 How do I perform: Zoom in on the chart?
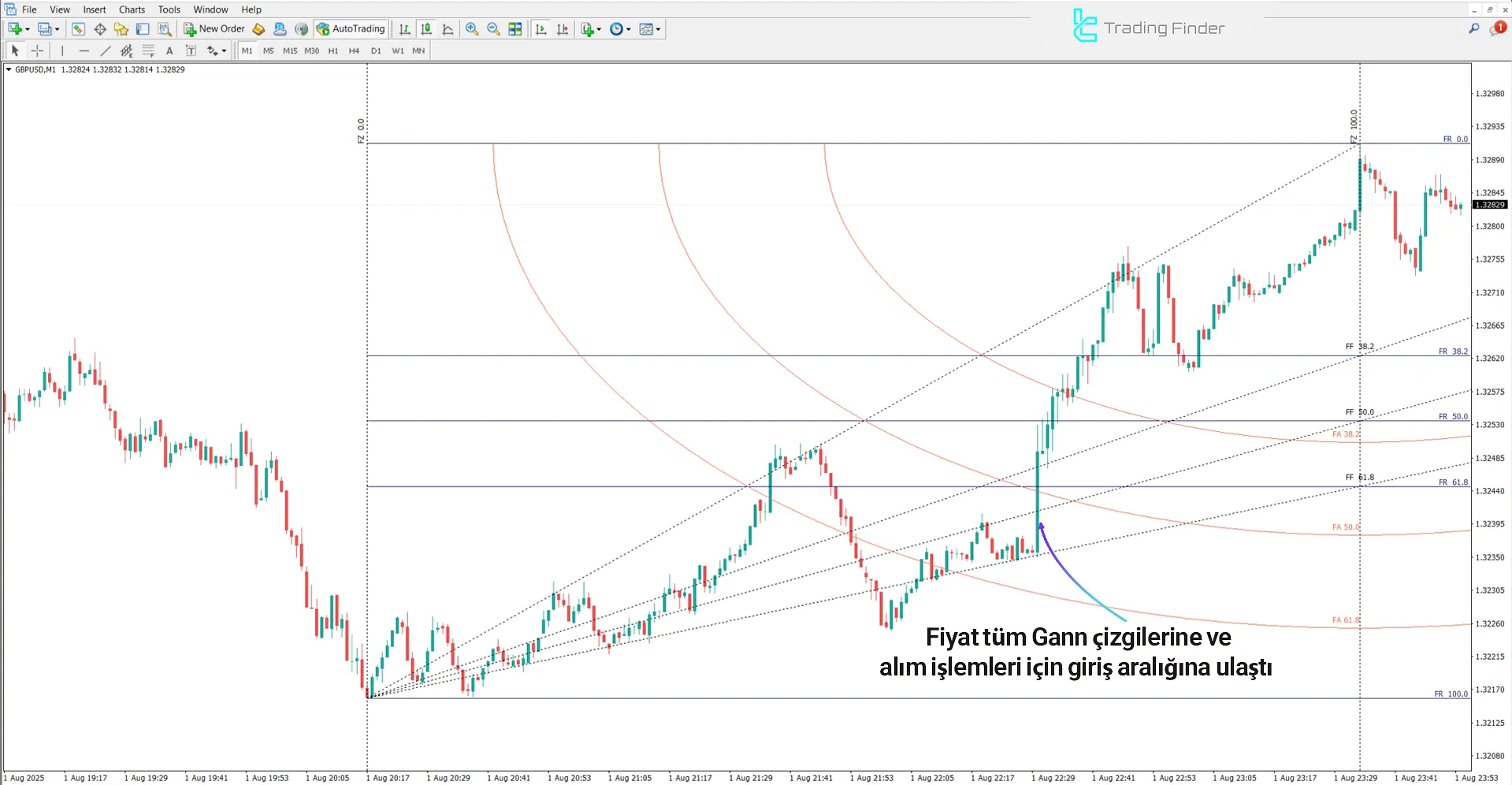tap(473, 29)
